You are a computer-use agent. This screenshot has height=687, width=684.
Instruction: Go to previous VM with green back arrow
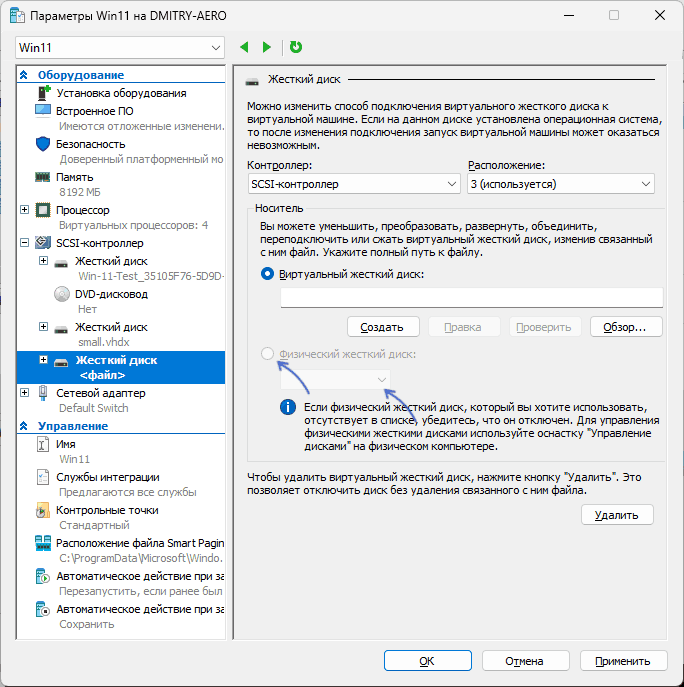click(245, 47)
